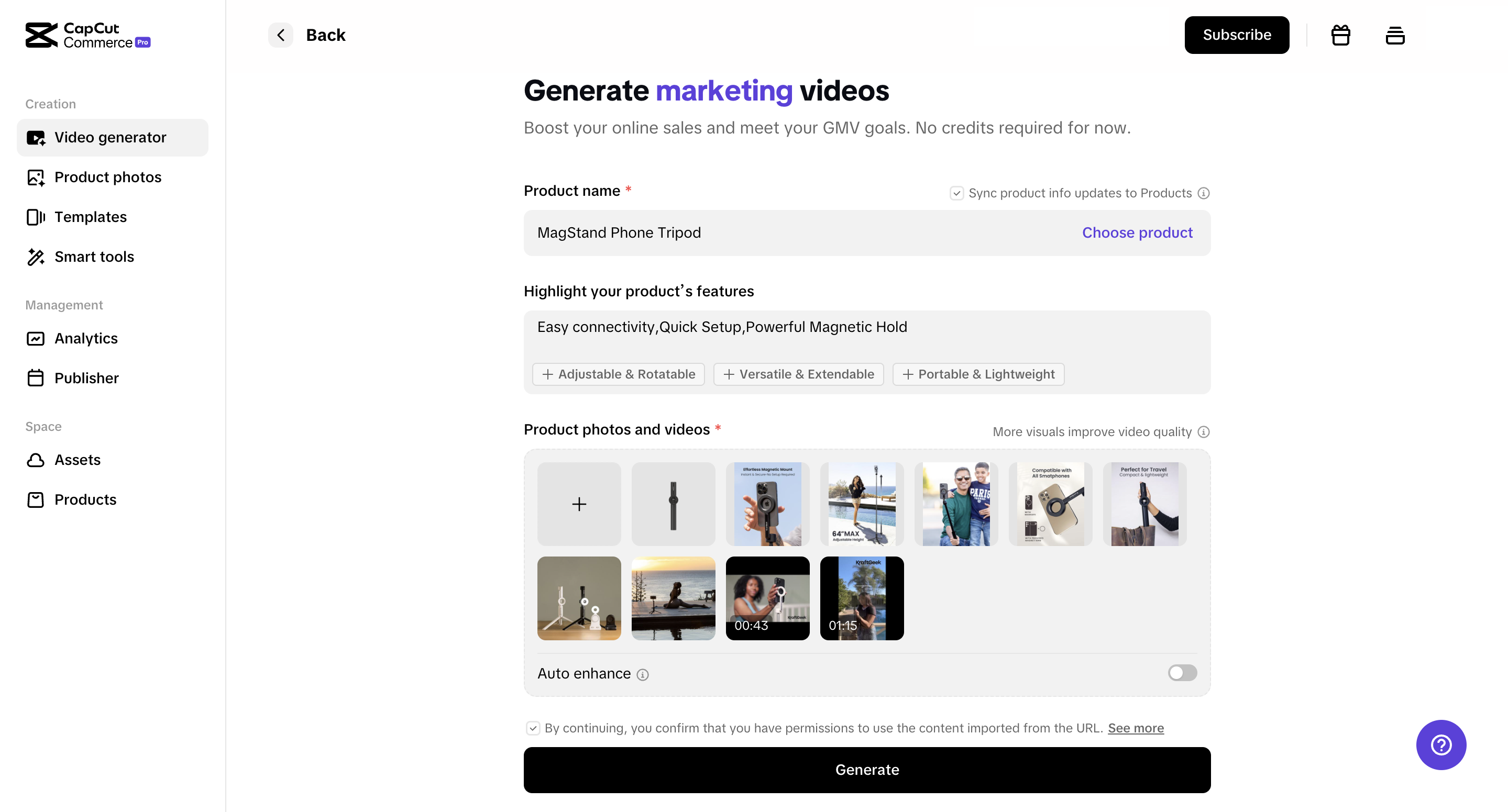Add the Adjustable & Rotatable feature tag

coord(618,374)
